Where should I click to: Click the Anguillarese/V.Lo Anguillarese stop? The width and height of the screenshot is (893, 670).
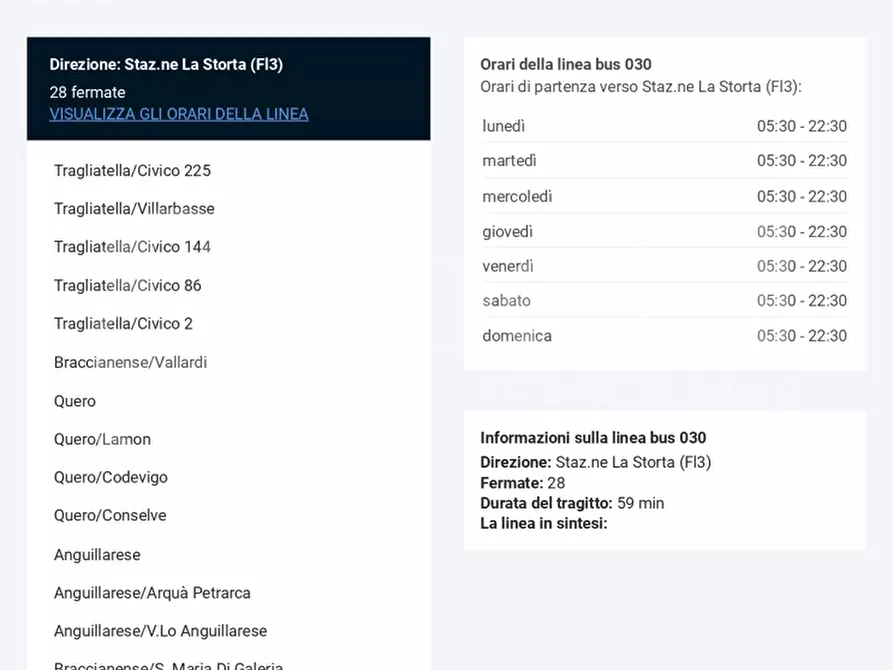160,631
